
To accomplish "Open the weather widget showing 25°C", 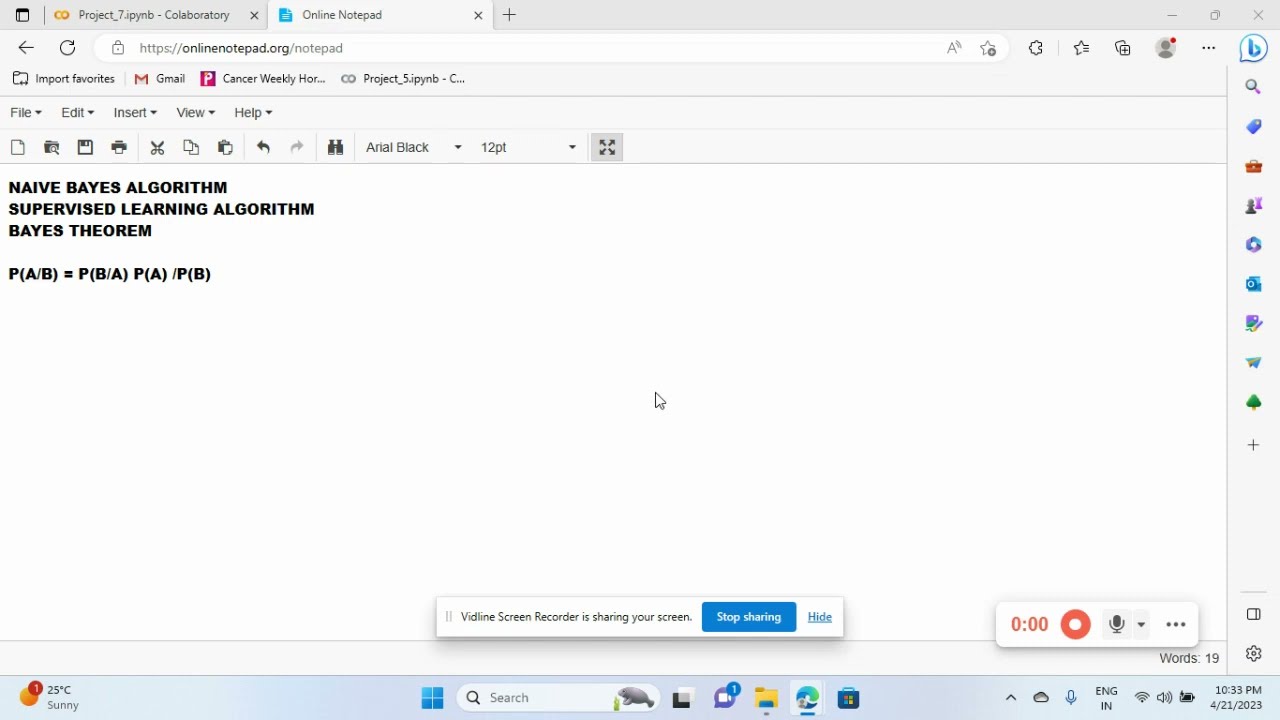I will pos(48,697).
